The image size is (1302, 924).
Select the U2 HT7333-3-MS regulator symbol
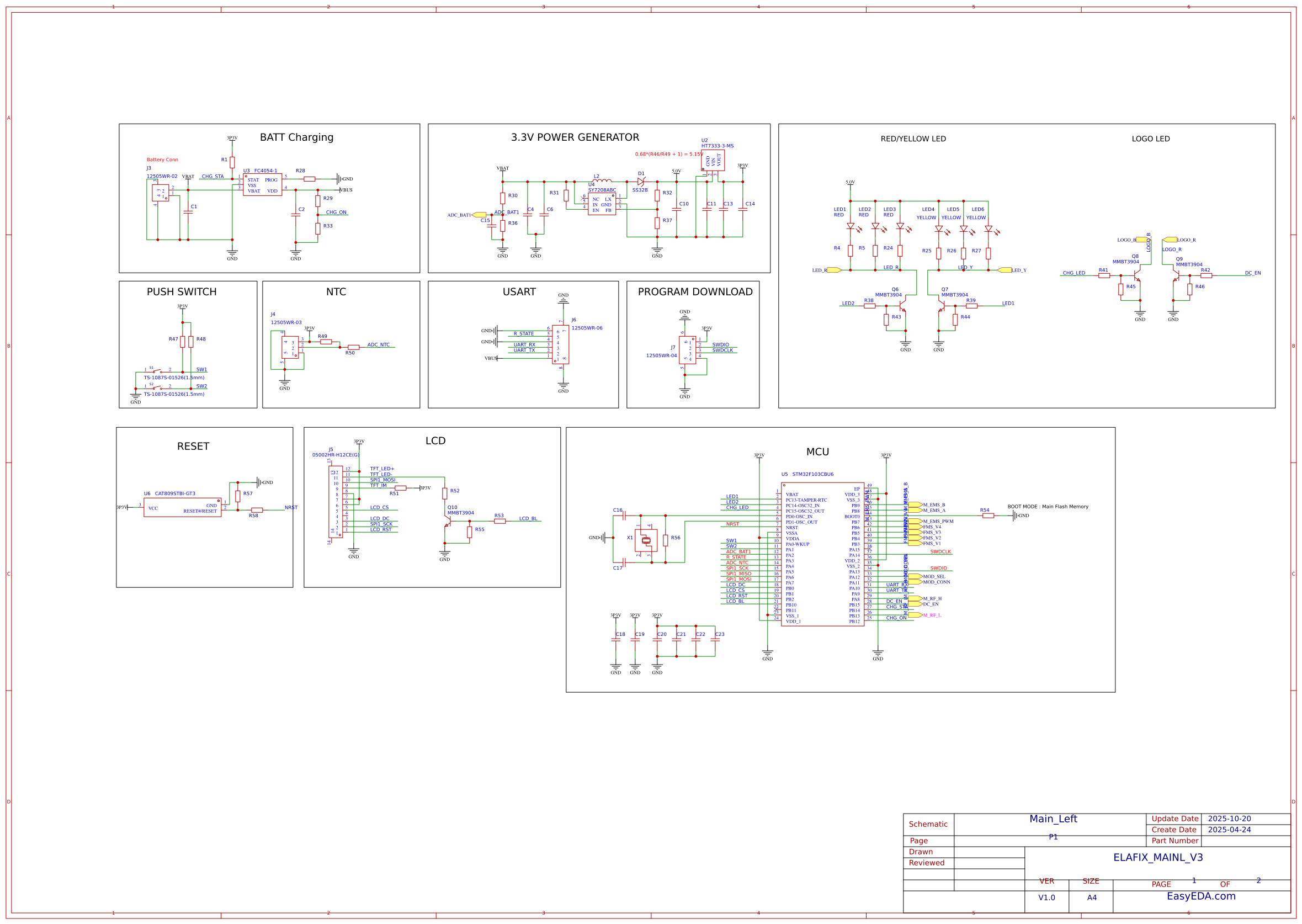pyautogui.click(x=713, y=161)
